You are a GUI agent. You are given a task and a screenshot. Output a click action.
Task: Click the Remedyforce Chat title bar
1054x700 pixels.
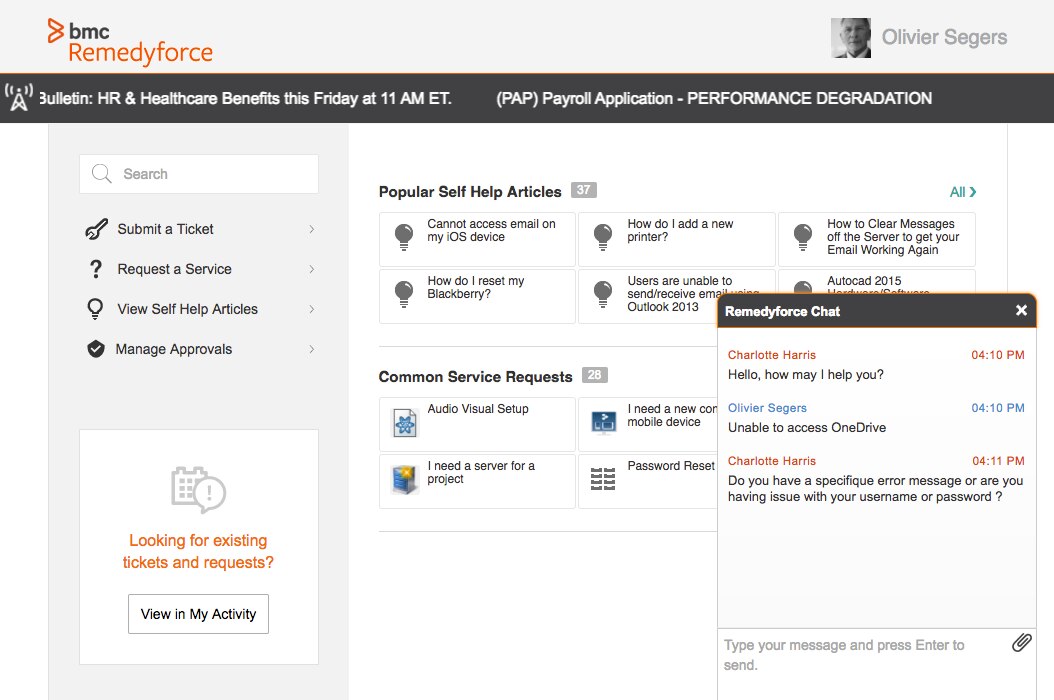(x=877, y=311)
